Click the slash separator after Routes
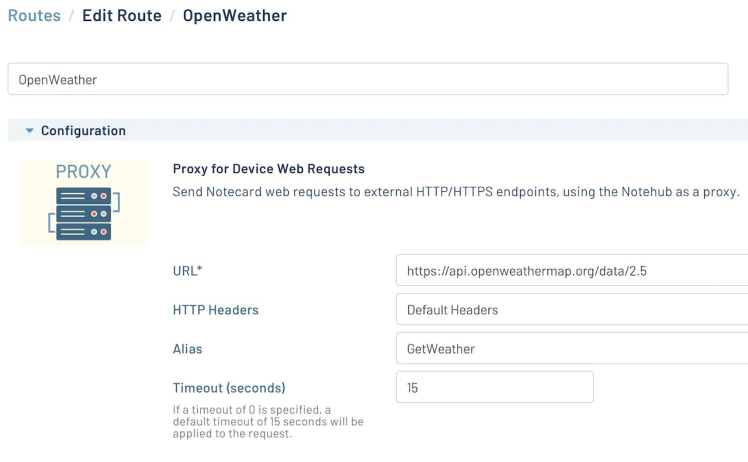The height and width of the screenshot is (462, 748). point(72,16)
